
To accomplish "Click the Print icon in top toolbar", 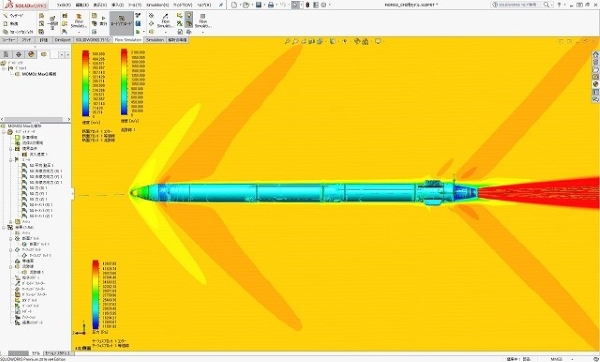I will click(x=271, y=5).
